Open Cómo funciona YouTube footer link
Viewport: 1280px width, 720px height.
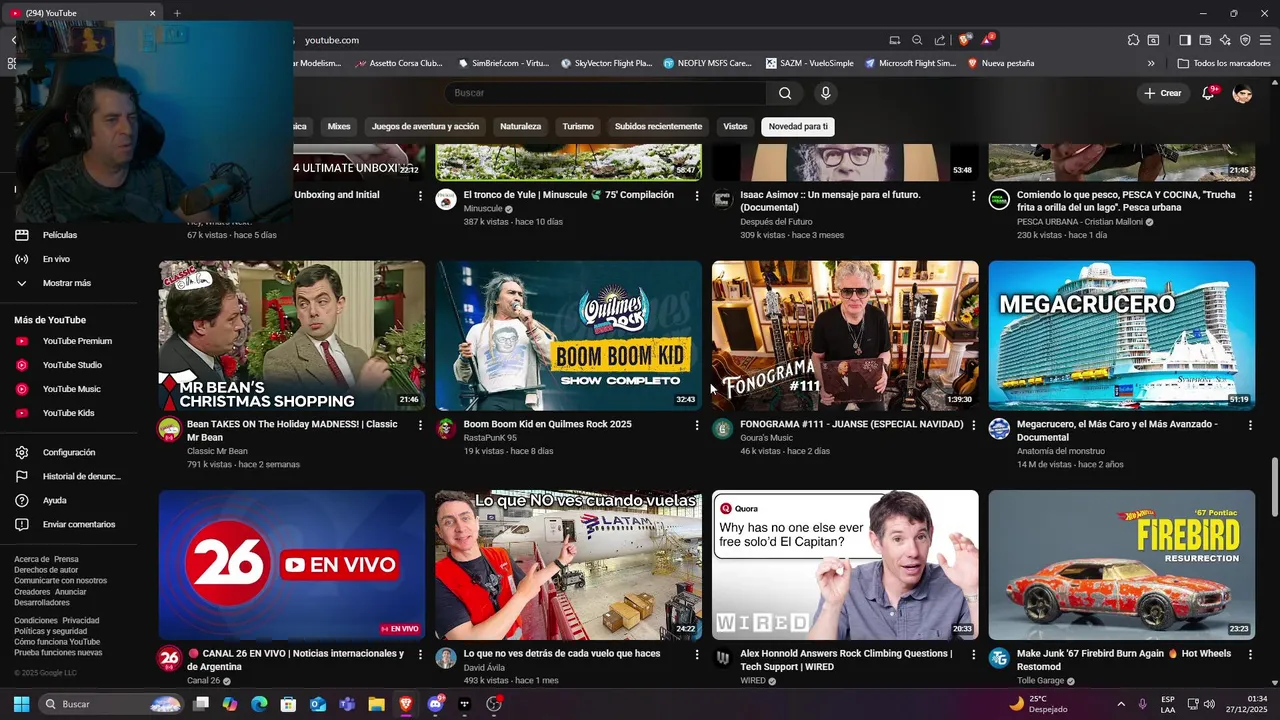pos(57,642)
